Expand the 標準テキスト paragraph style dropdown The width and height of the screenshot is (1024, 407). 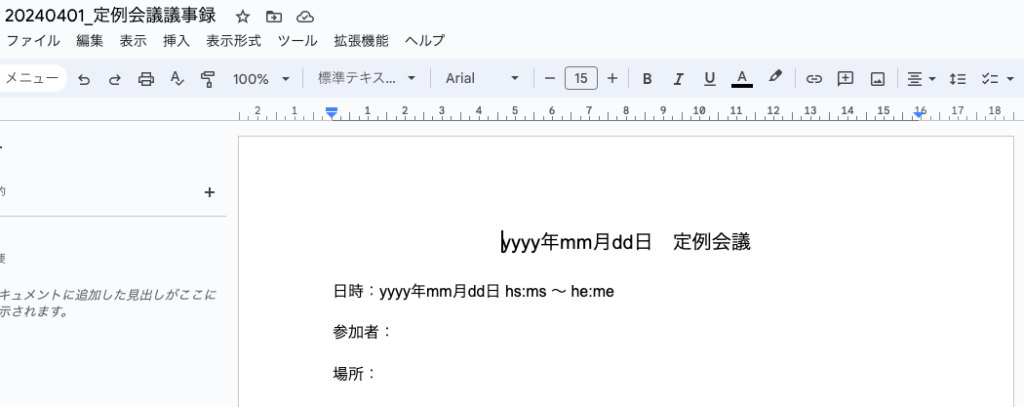tap(368, 78)
